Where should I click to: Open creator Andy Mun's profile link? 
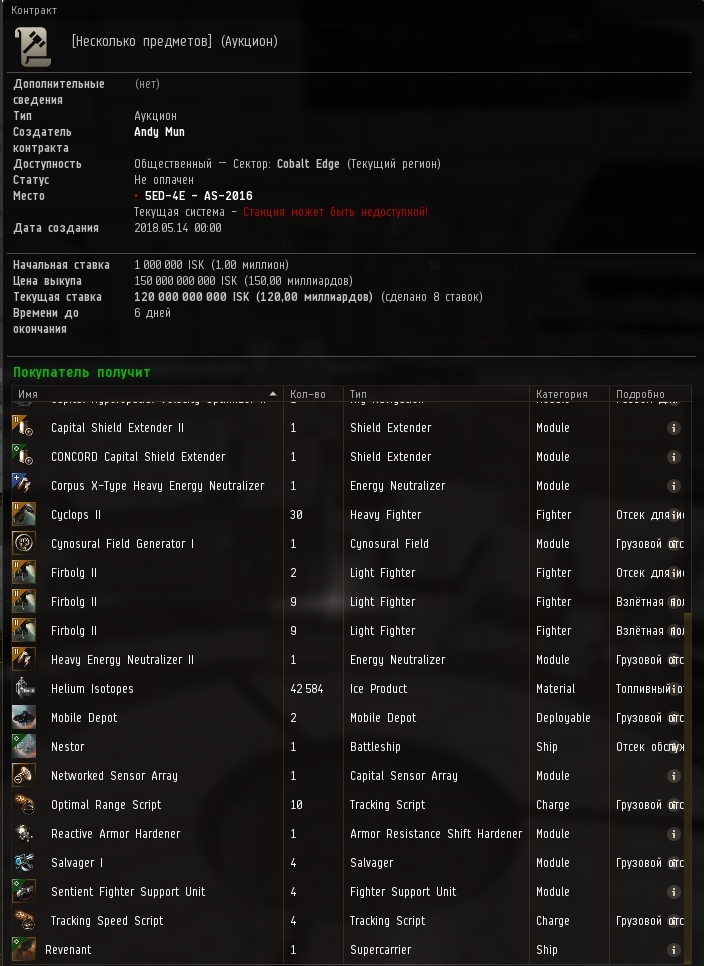(160, 132)
